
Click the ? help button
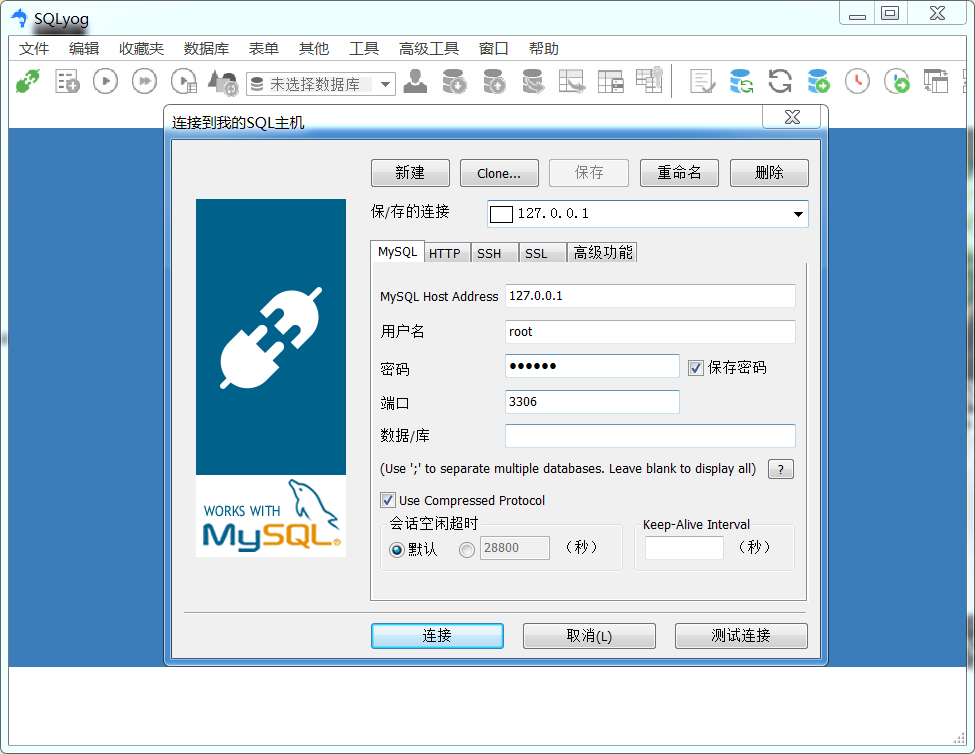click(781, 469)
